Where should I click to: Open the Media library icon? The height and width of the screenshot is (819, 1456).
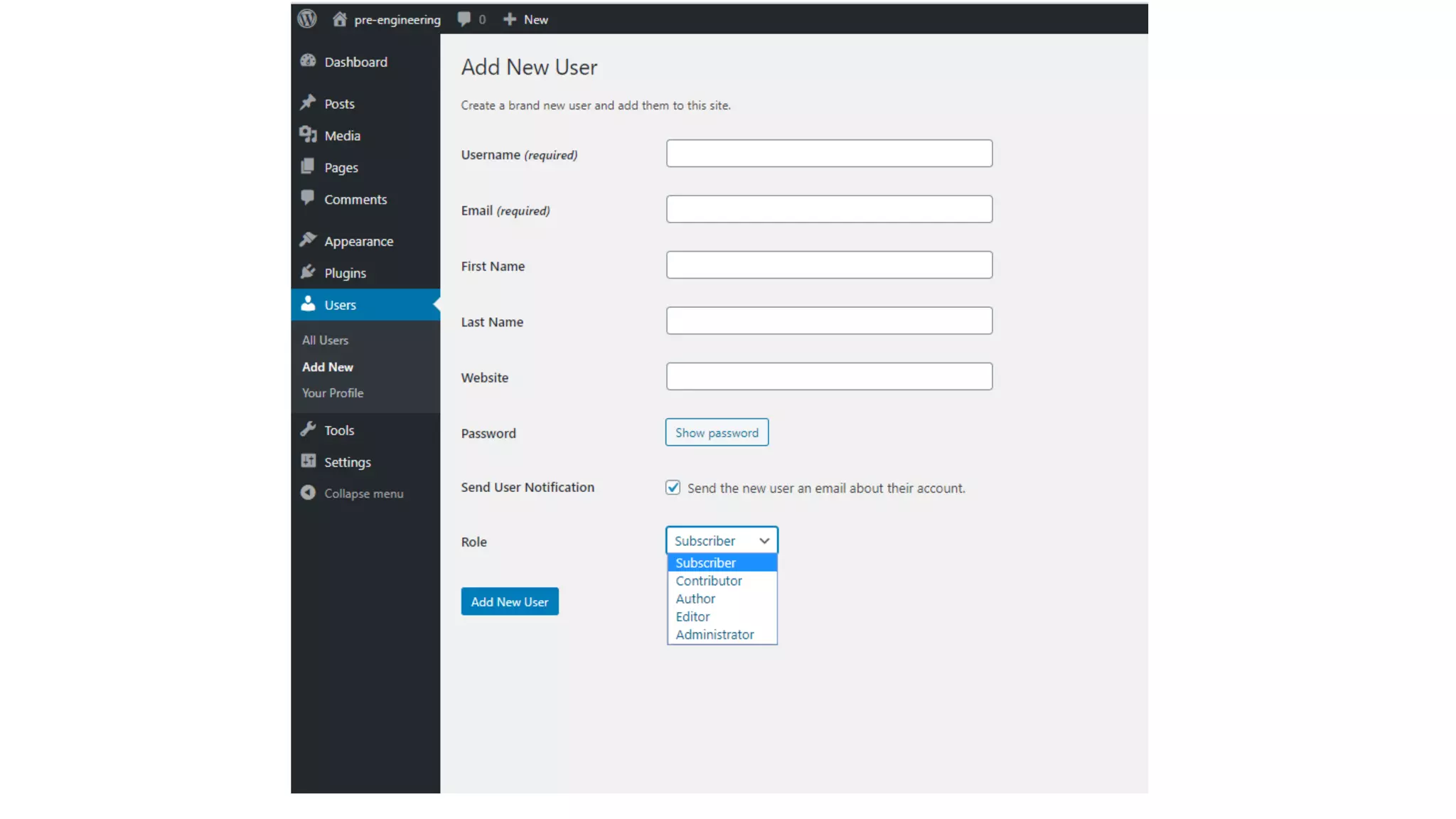(308, 135)
